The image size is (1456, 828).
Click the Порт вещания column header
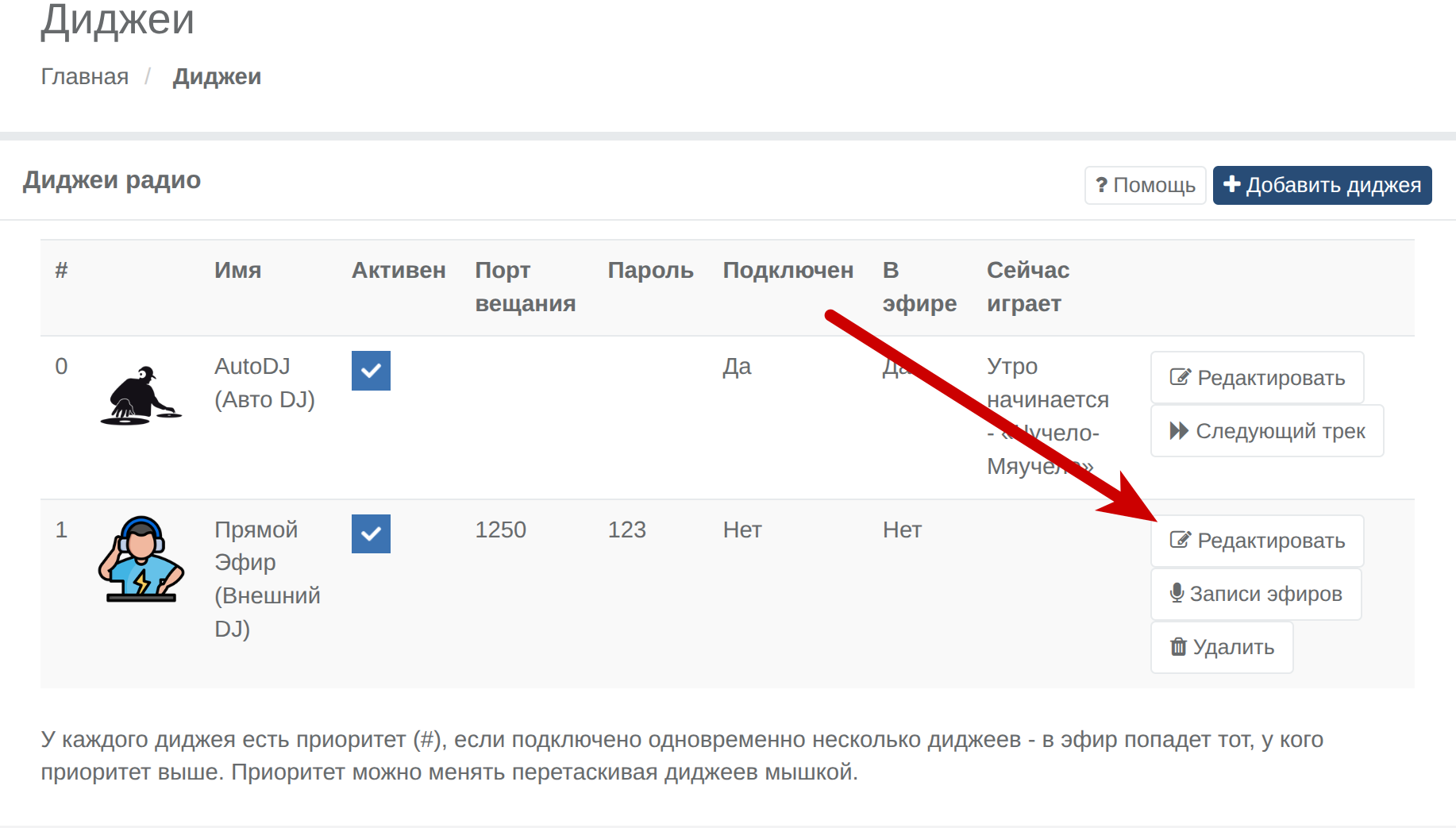tap(525, 287)
